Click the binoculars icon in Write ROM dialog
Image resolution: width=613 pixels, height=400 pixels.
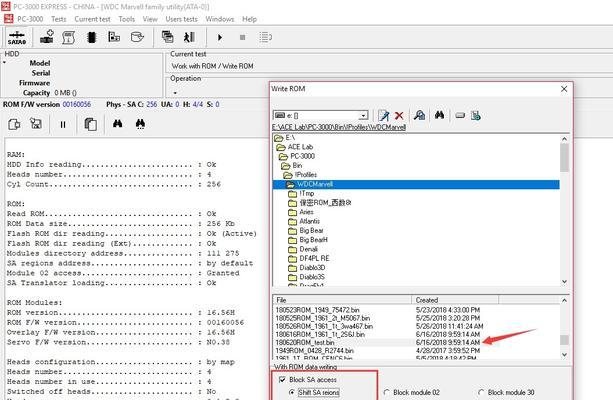coord(439,115)
